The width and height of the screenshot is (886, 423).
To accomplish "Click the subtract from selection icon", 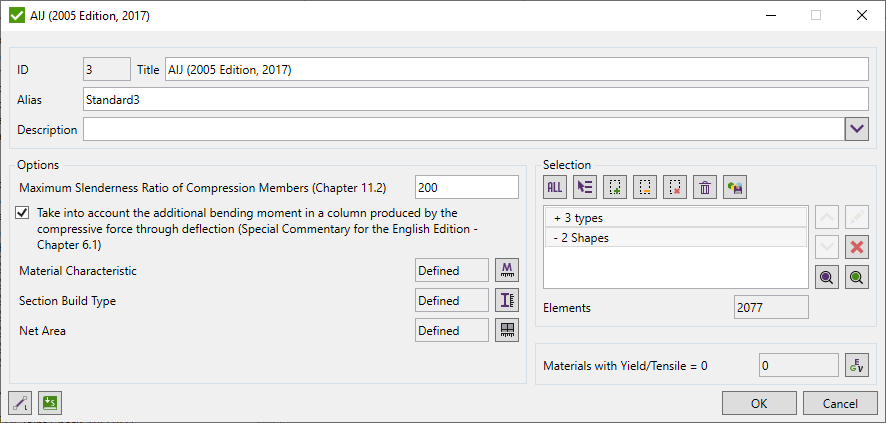I will point(645,187).
